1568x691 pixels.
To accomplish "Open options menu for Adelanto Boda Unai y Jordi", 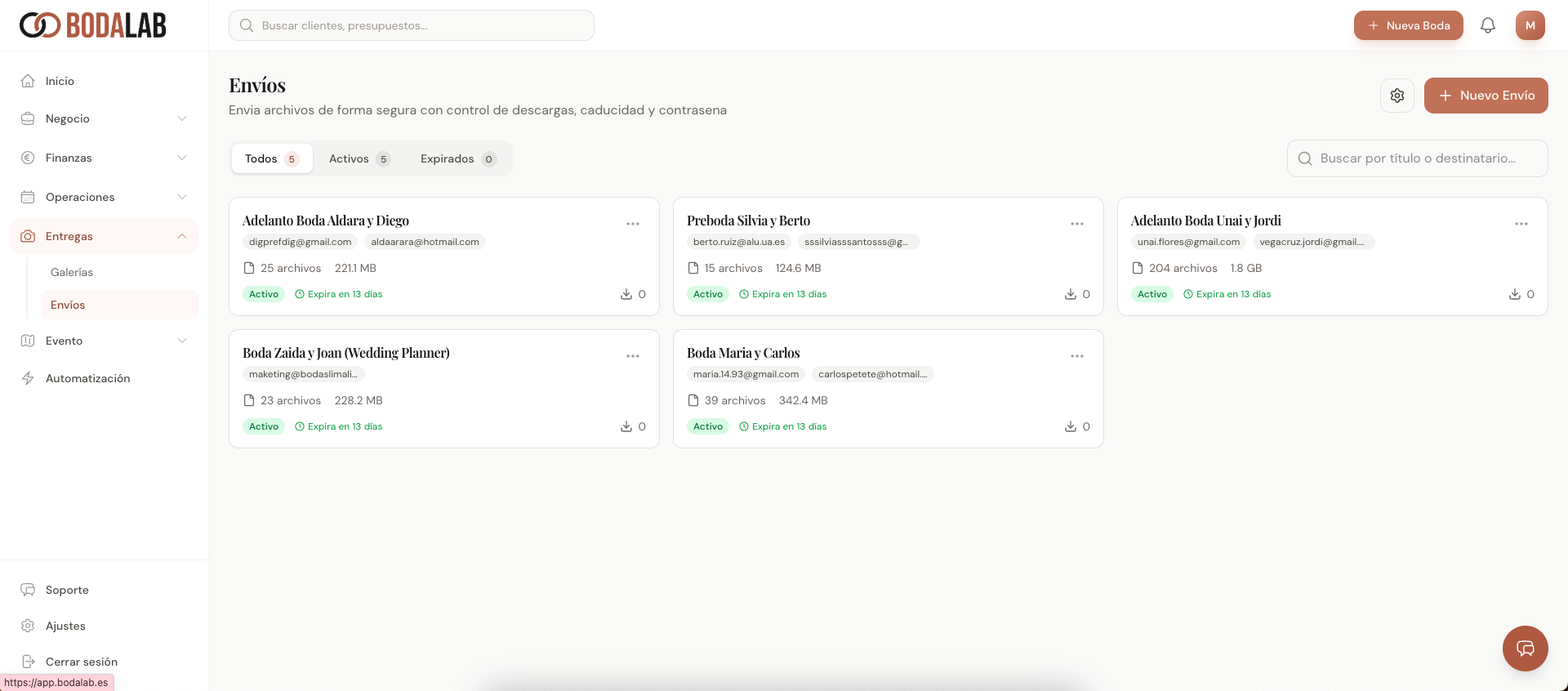I will coord(1521,224).
